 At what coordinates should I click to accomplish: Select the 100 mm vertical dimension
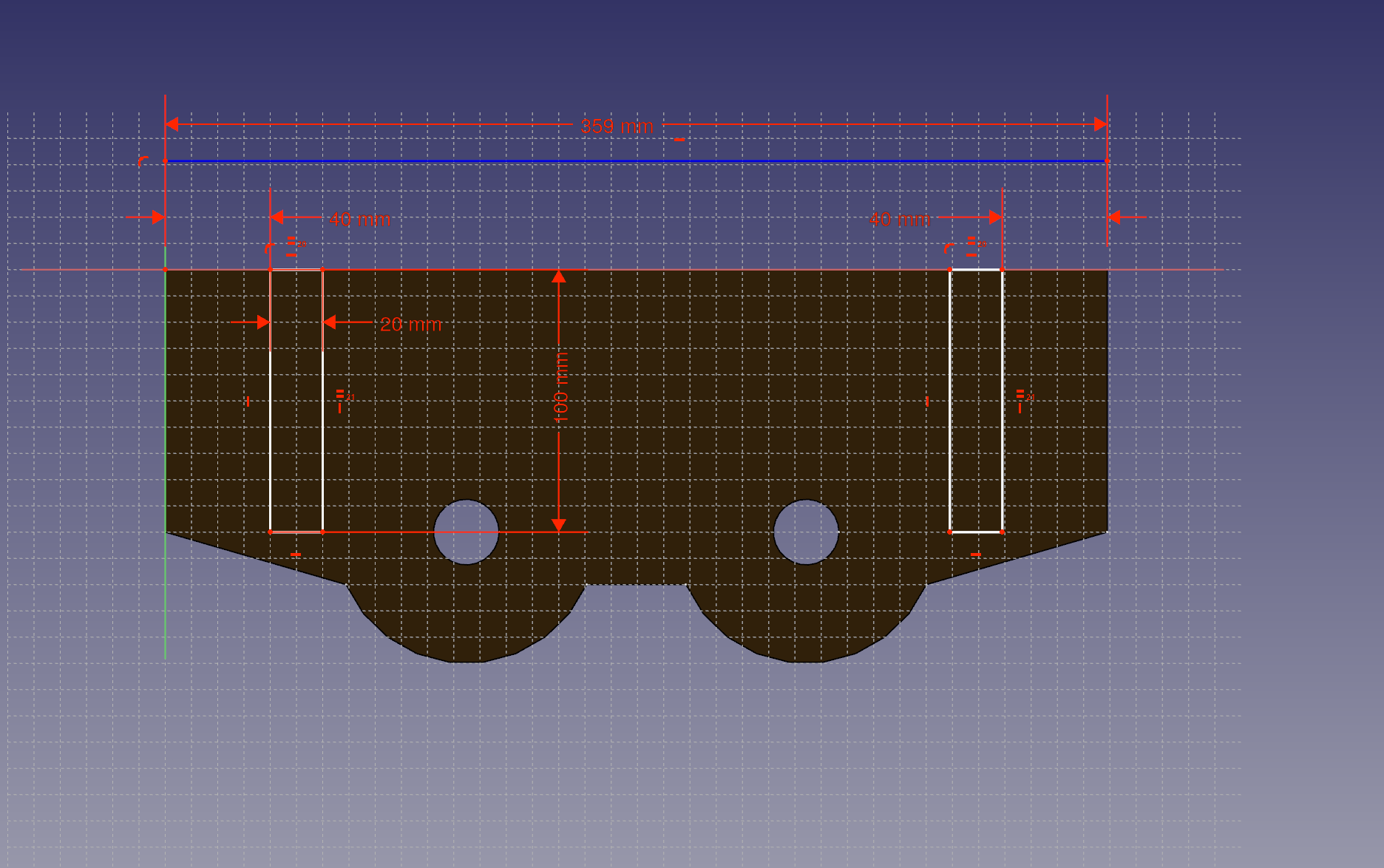pos(561,388)
